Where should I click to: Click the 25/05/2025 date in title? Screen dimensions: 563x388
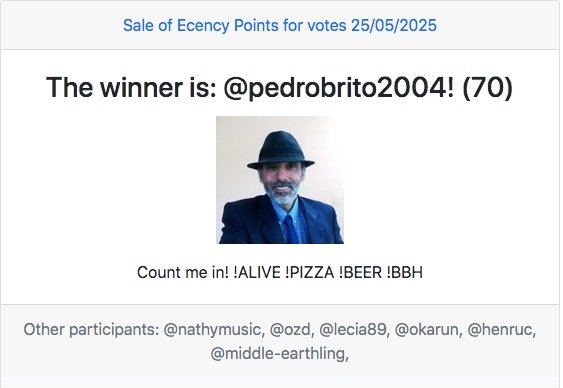pos(394,25)
